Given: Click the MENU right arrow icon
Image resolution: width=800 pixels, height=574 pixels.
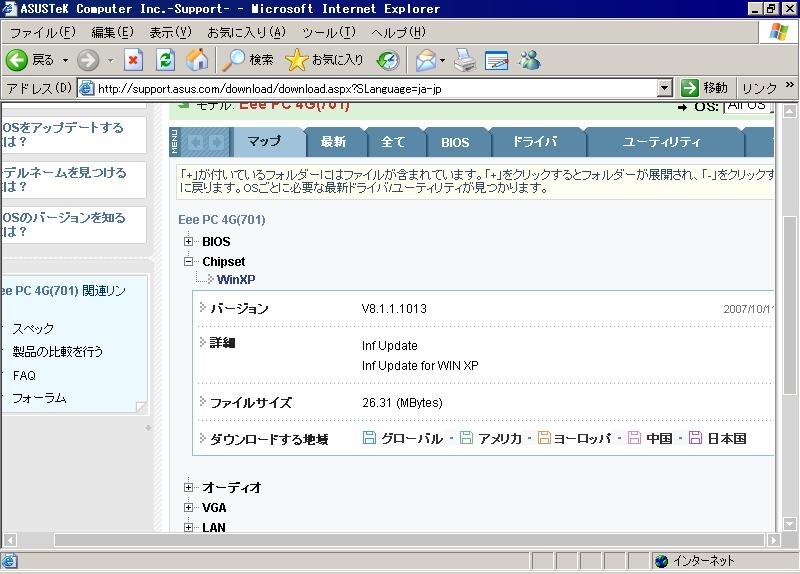Looking at the screenshot, I should point(216,142).
